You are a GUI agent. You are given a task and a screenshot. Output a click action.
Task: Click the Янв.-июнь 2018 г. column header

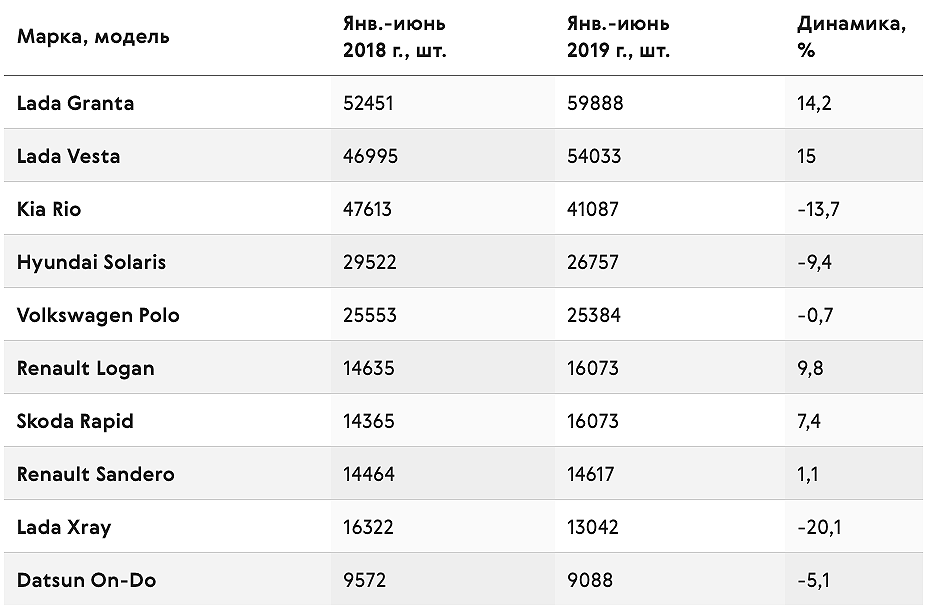[395, 37]
